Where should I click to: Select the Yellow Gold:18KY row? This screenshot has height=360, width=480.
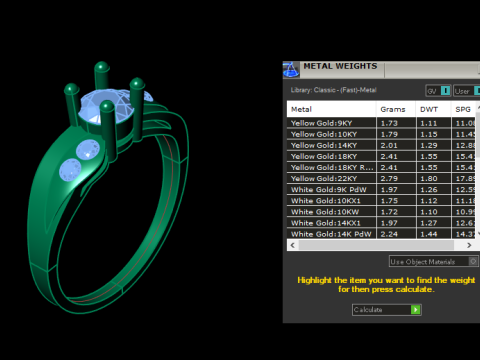[x=381, y=156]
